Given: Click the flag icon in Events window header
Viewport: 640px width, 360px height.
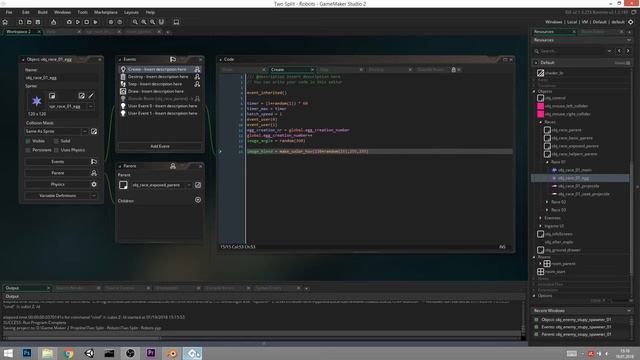Looking at the screenshot, I should pyautogui.click(x=173, y=60).
